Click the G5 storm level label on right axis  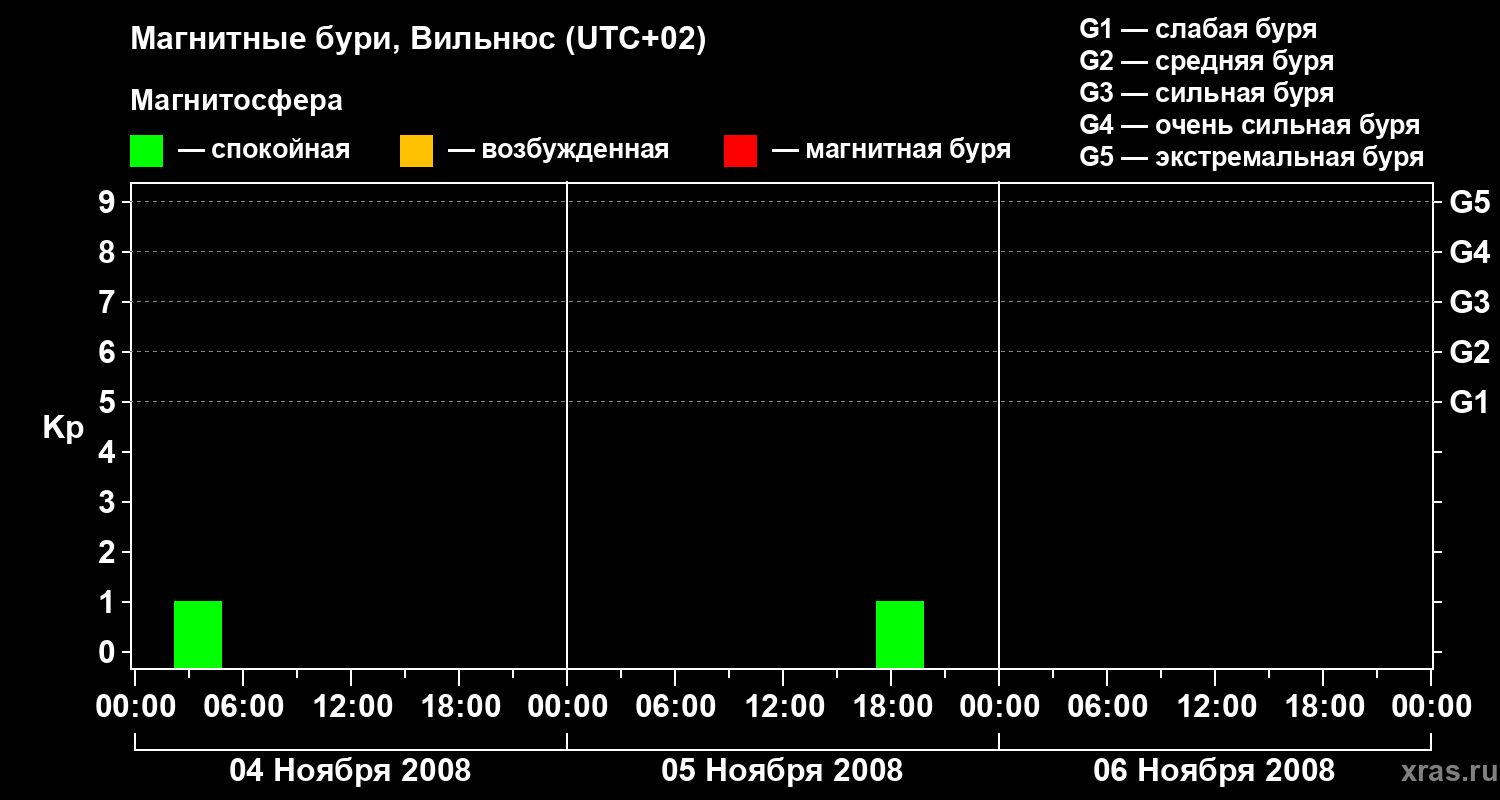[1470, 202]
